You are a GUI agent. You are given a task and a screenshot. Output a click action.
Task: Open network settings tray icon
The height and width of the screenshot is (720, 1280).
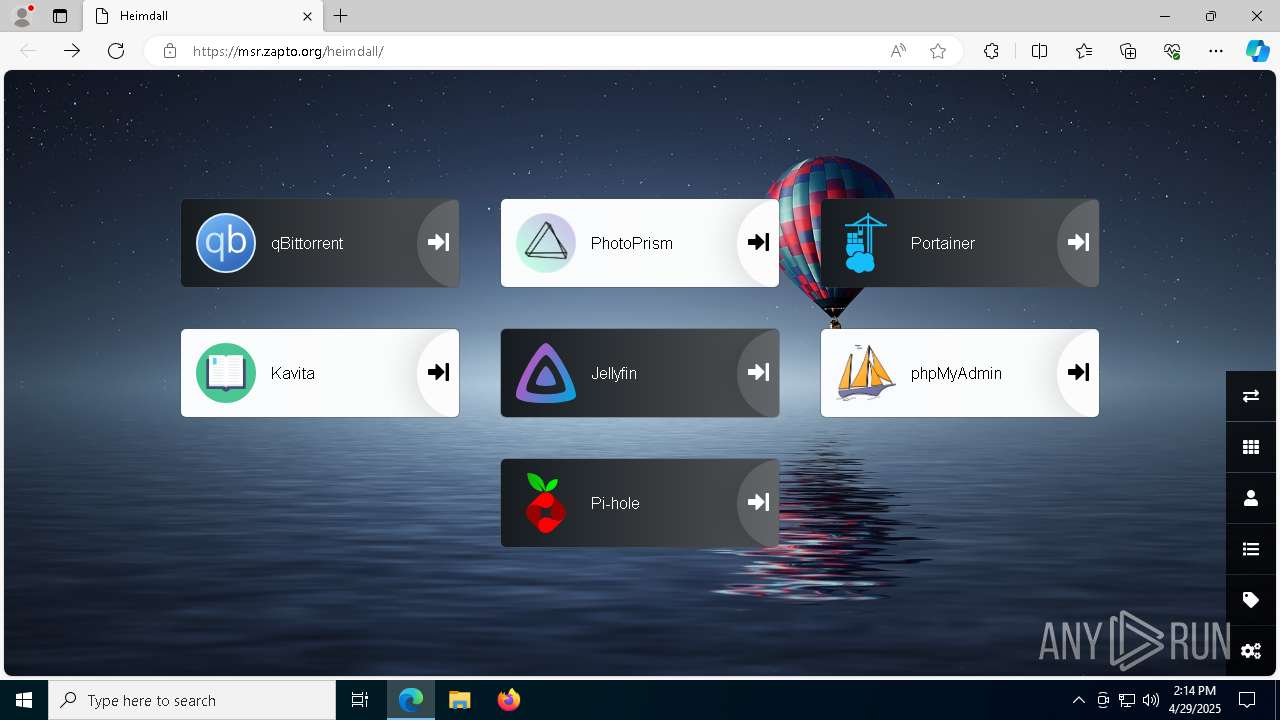[x=1127, y=700]
